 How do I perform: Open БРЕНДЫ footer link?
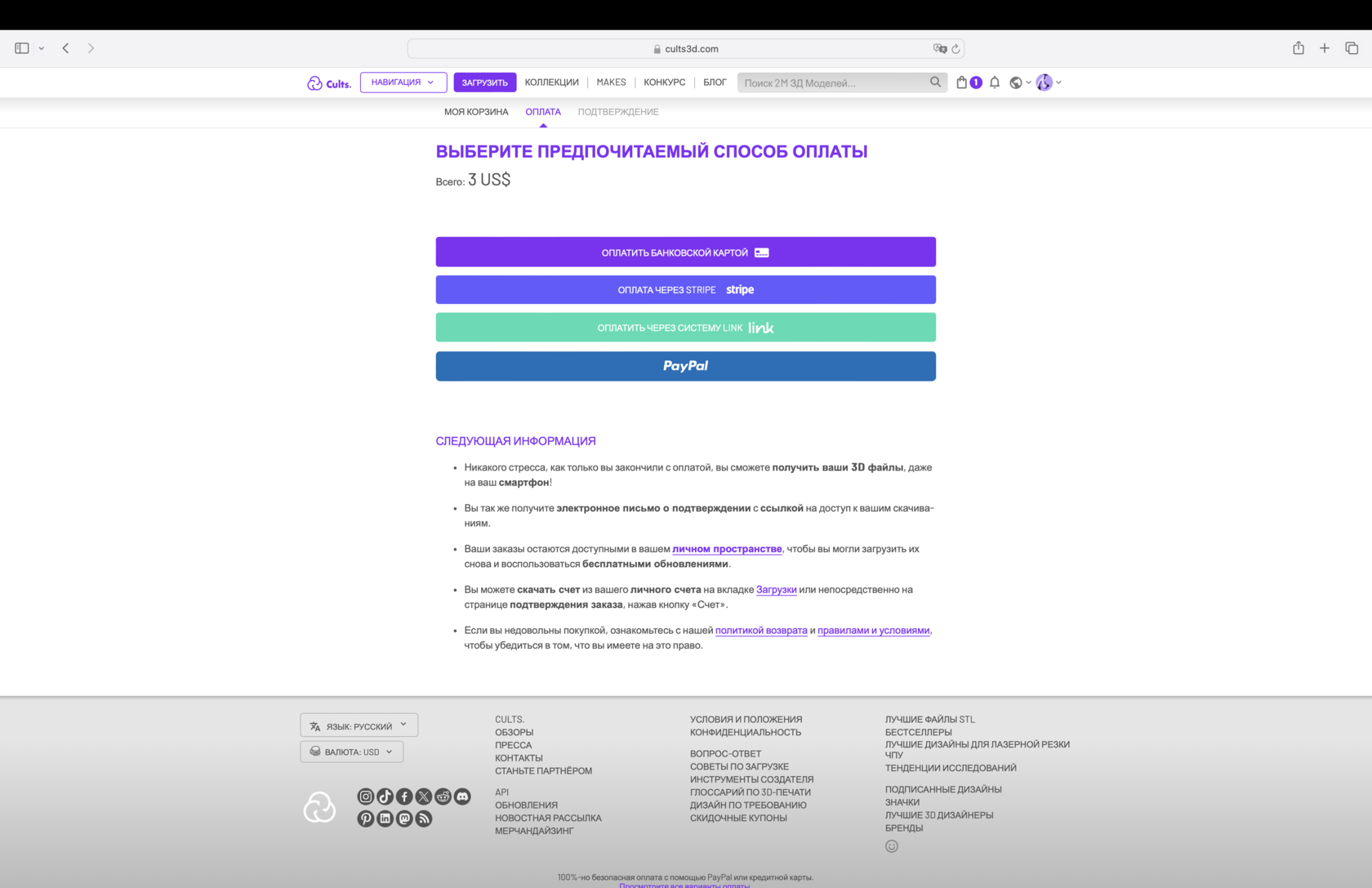pyautogui.click(x=904, y=828)
